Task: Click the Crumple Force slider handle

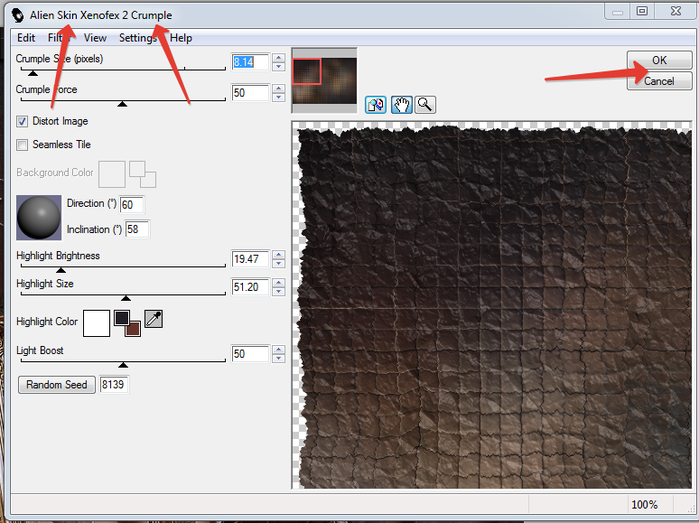Action: coord(122,104)
